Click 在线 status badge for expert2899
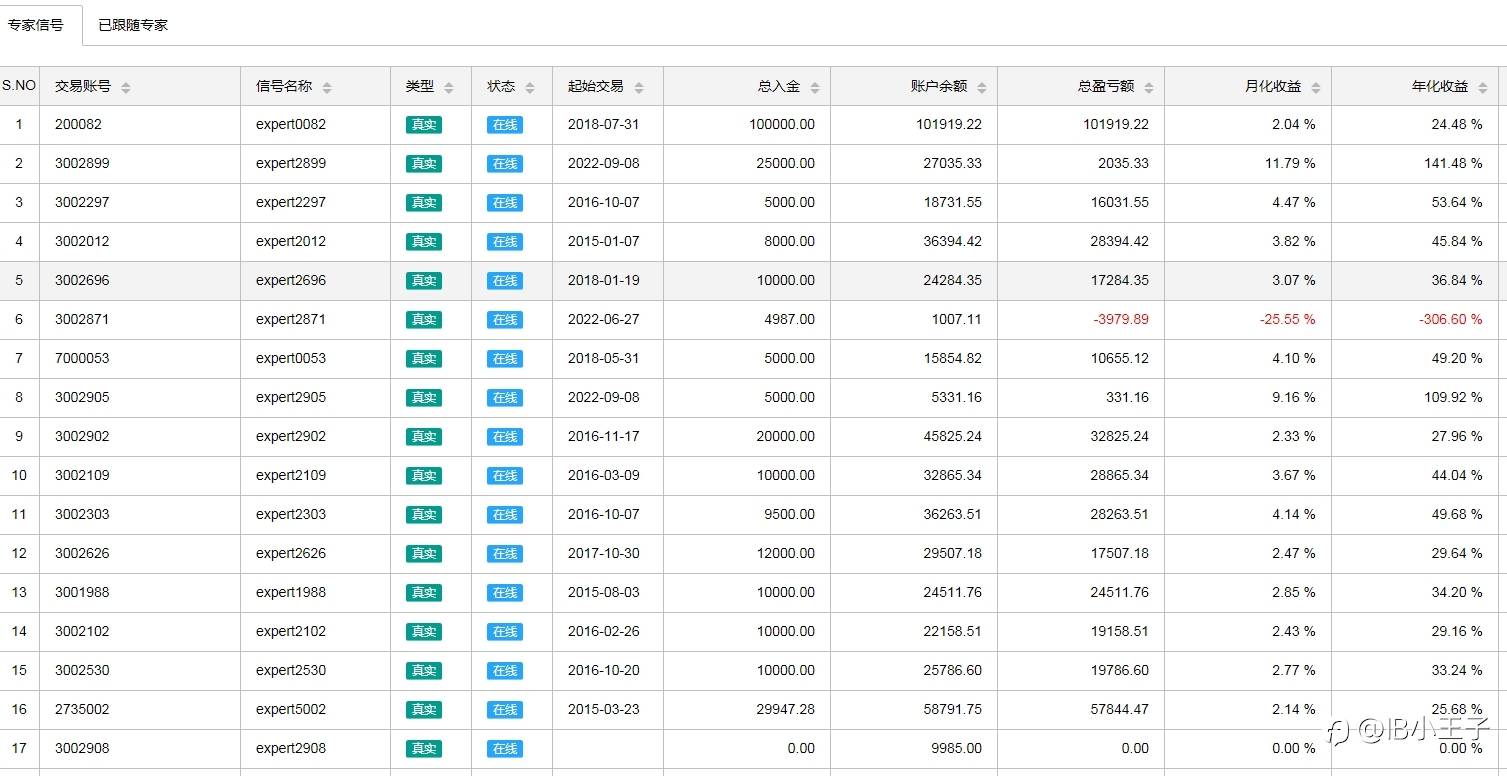 point(504,164)
